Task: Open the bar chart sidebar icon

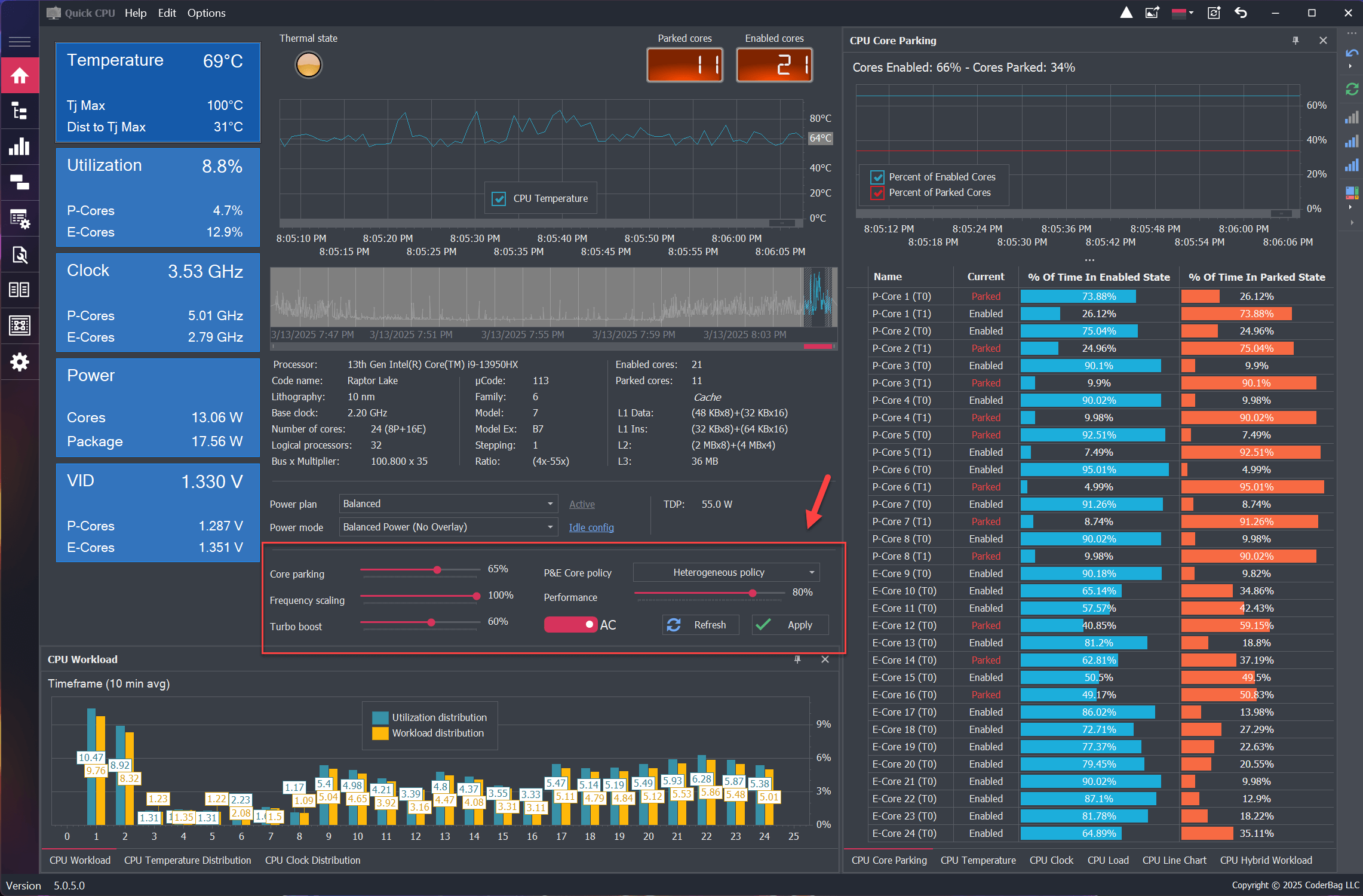Action: (20, 146)
